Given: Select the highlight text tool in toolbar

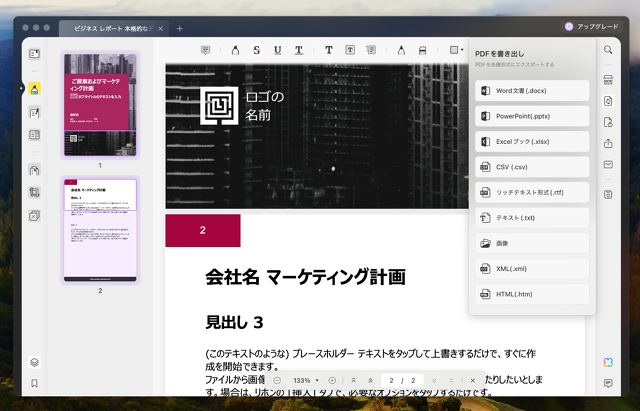Looking at the screenshot, I should click(235, 50).
